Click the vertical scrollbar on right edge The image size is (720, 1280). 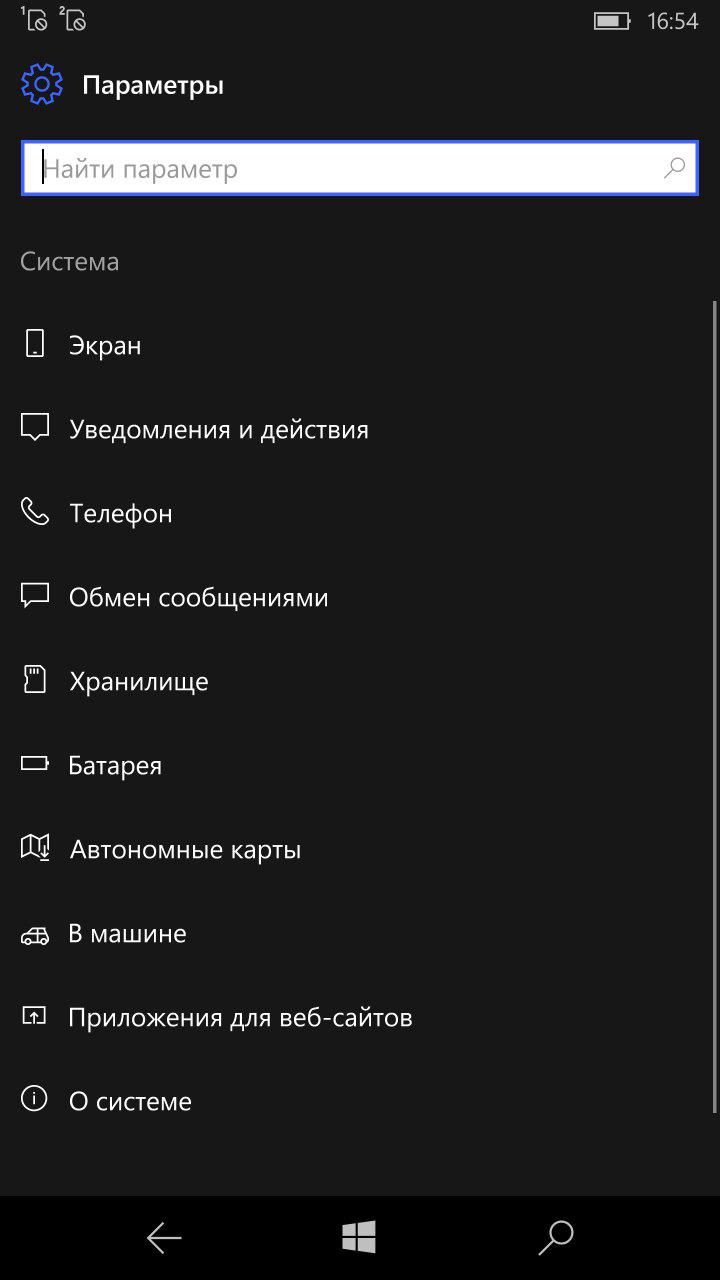pos(714,705)
